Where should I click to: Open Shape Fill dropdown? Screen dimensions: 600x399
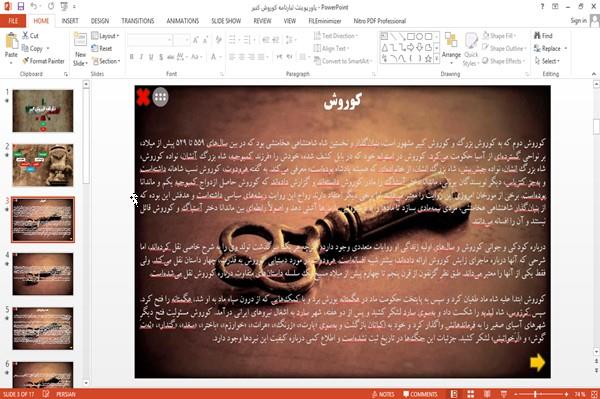click(499, 36)
